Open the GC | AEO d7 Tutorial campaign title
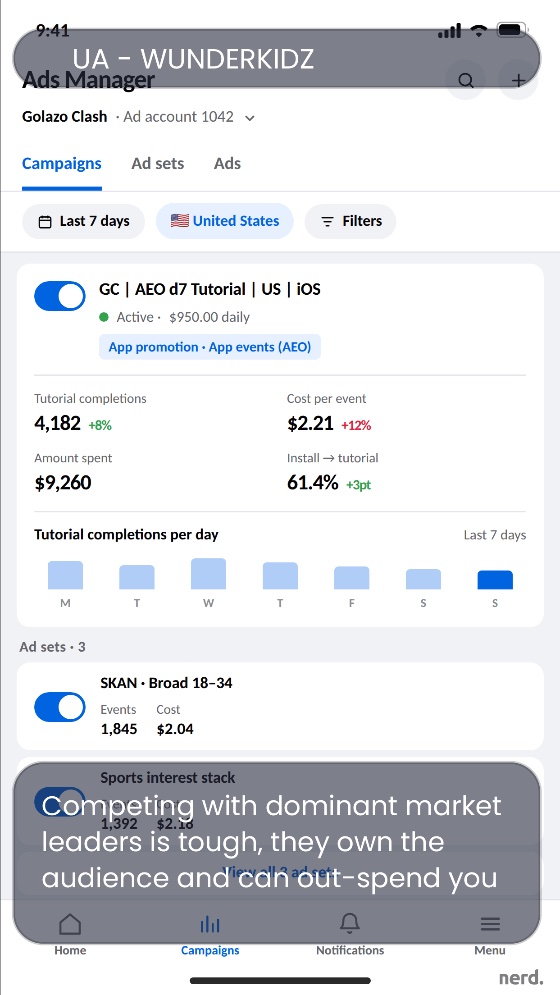This screenshot has width=560, height=995. click(x=210, y=289)
